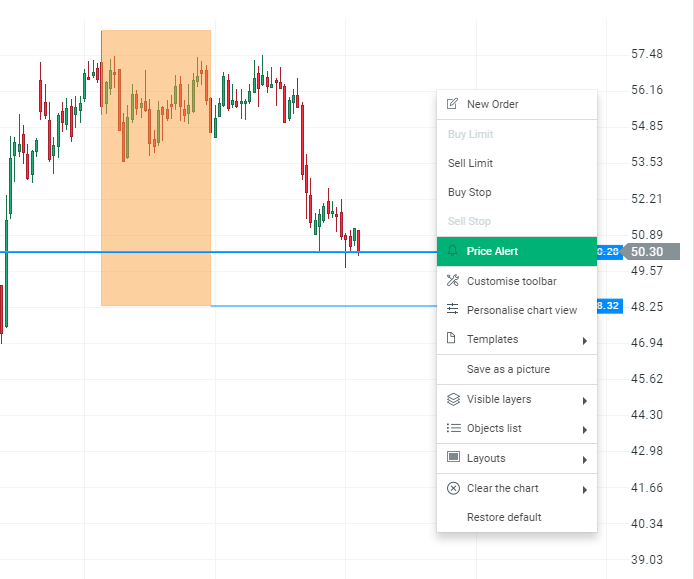
Task: Click the Clear the chart X icon
Action: tap(453, 488)
